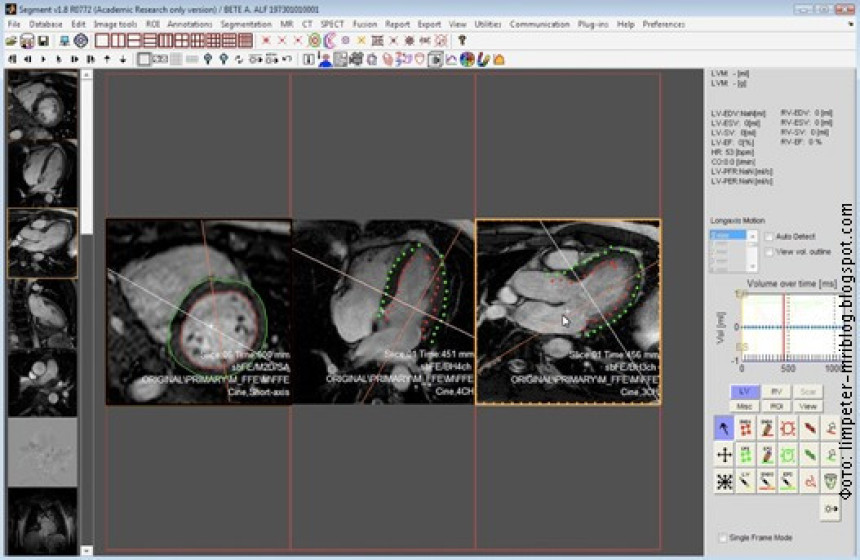Select the highlighted three-chamber thumbnail
The image size is (860, 560).
pyautogui.click(x=42, y=243)
